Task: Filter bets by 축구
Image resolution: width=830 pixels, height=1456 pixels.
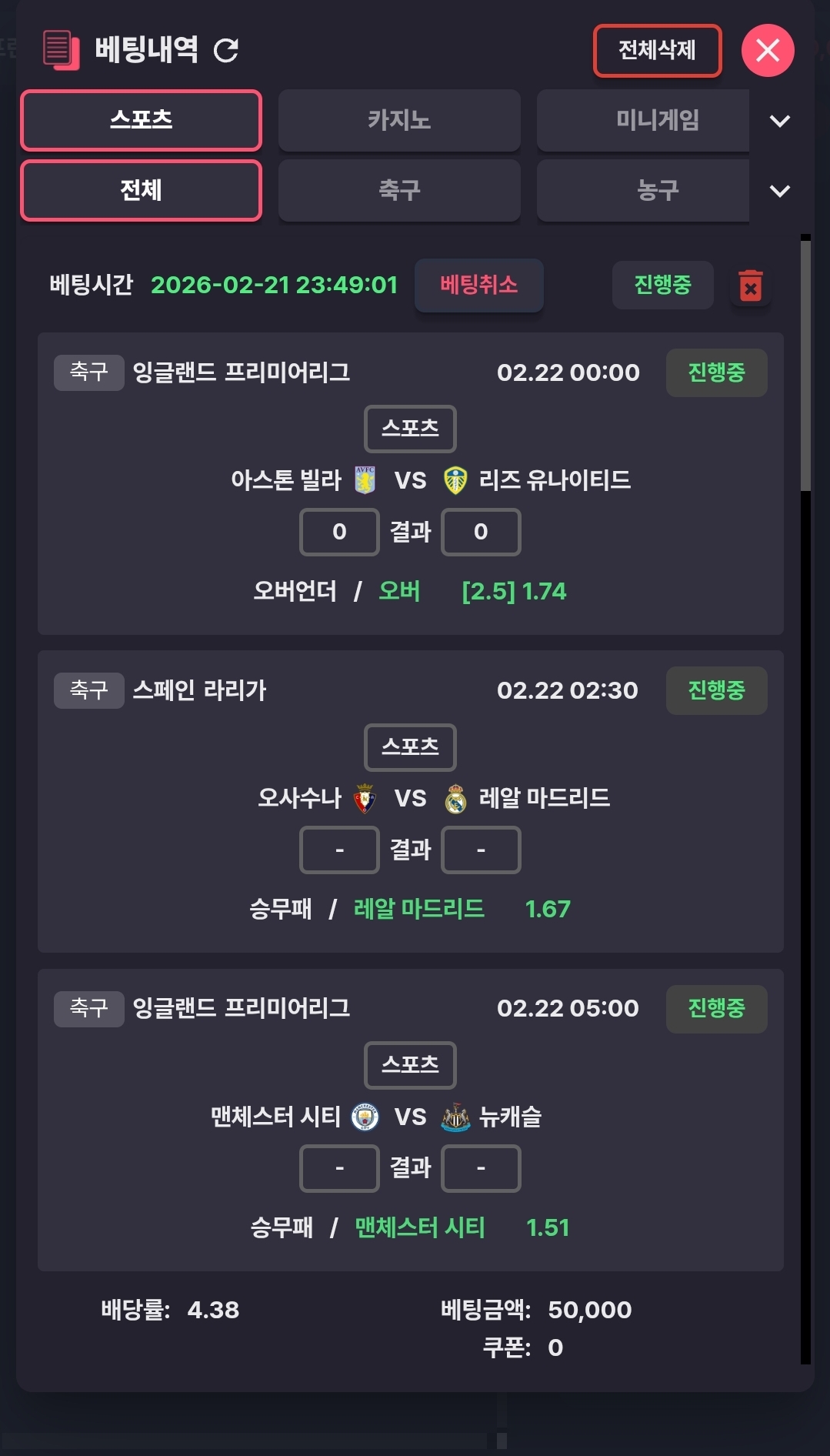Action: pos(399,190)
